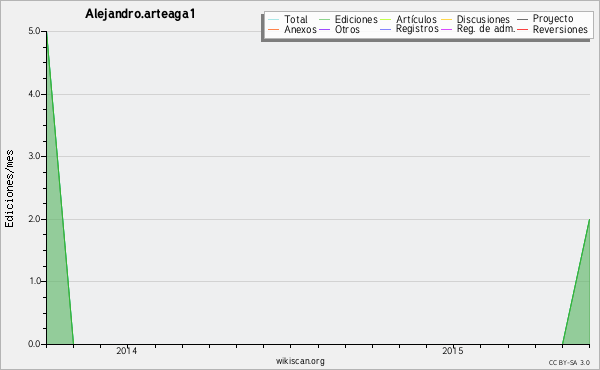Click the Proyecto legend label
The height and width of the screenshot is (370, 600).
click(553, 19)
